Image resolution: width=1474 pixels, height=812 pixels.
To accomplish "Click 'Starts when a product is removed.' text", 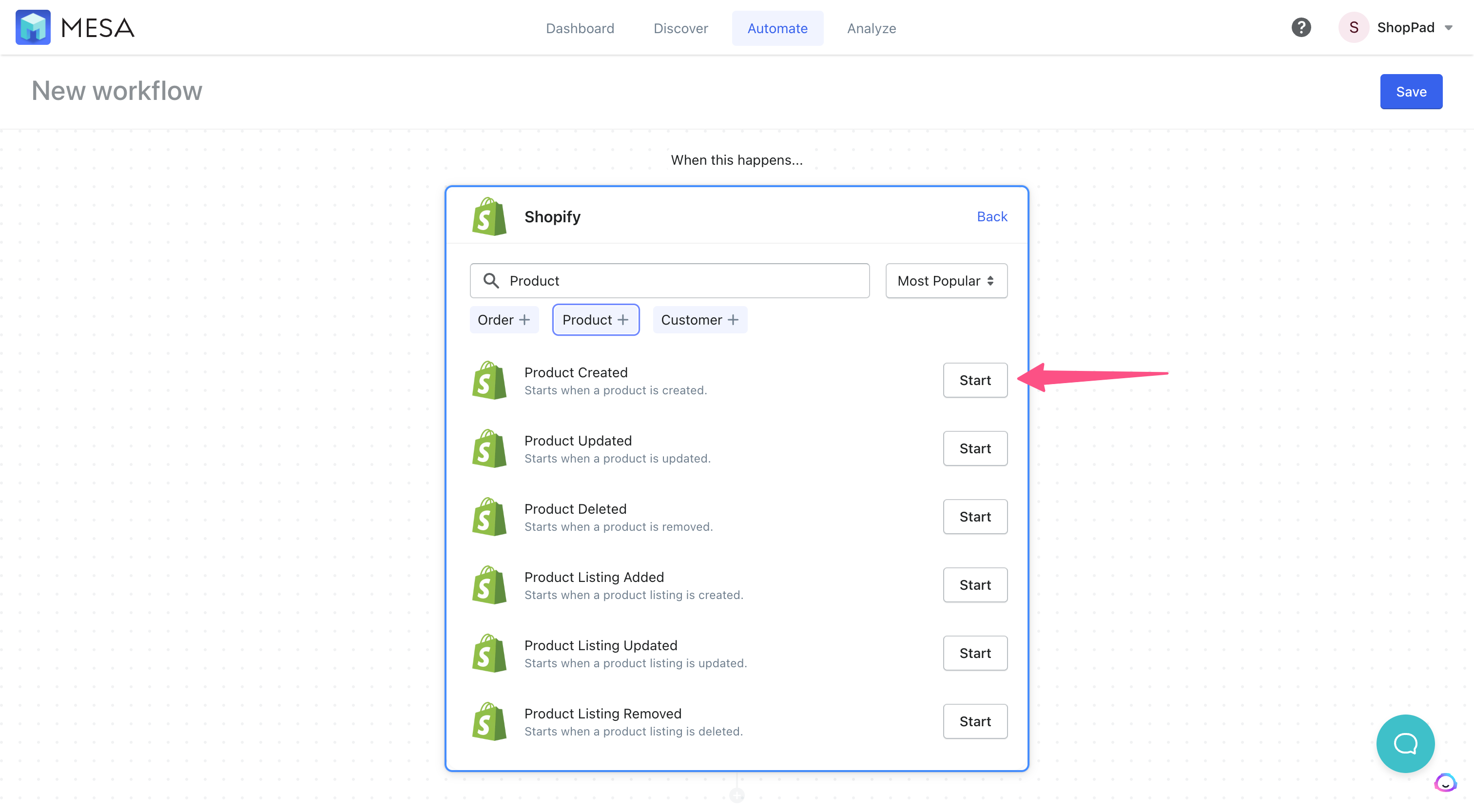I will pos(618,526).
